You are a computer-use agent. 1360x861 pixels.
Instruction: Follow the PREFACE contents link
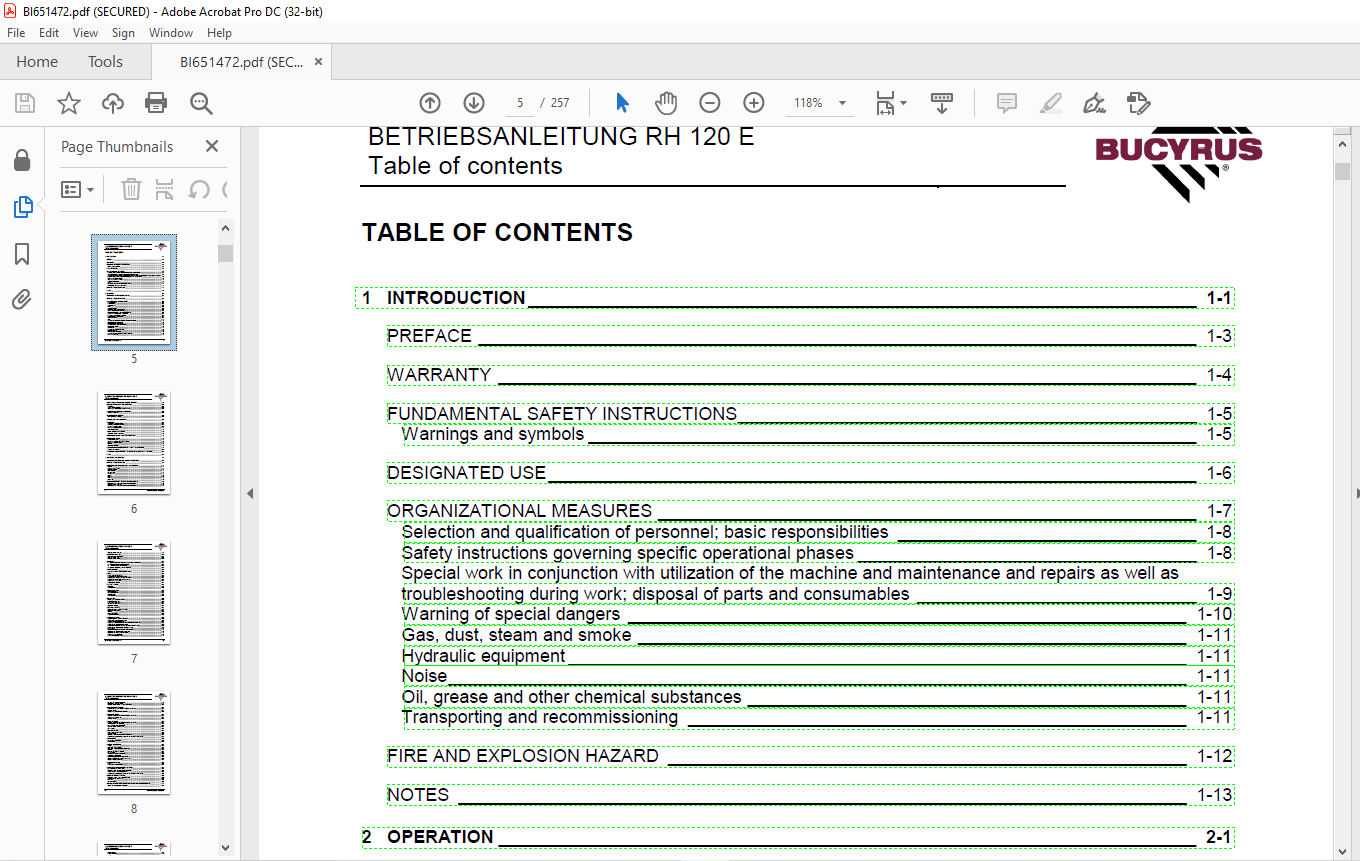(x=811, y=336)
